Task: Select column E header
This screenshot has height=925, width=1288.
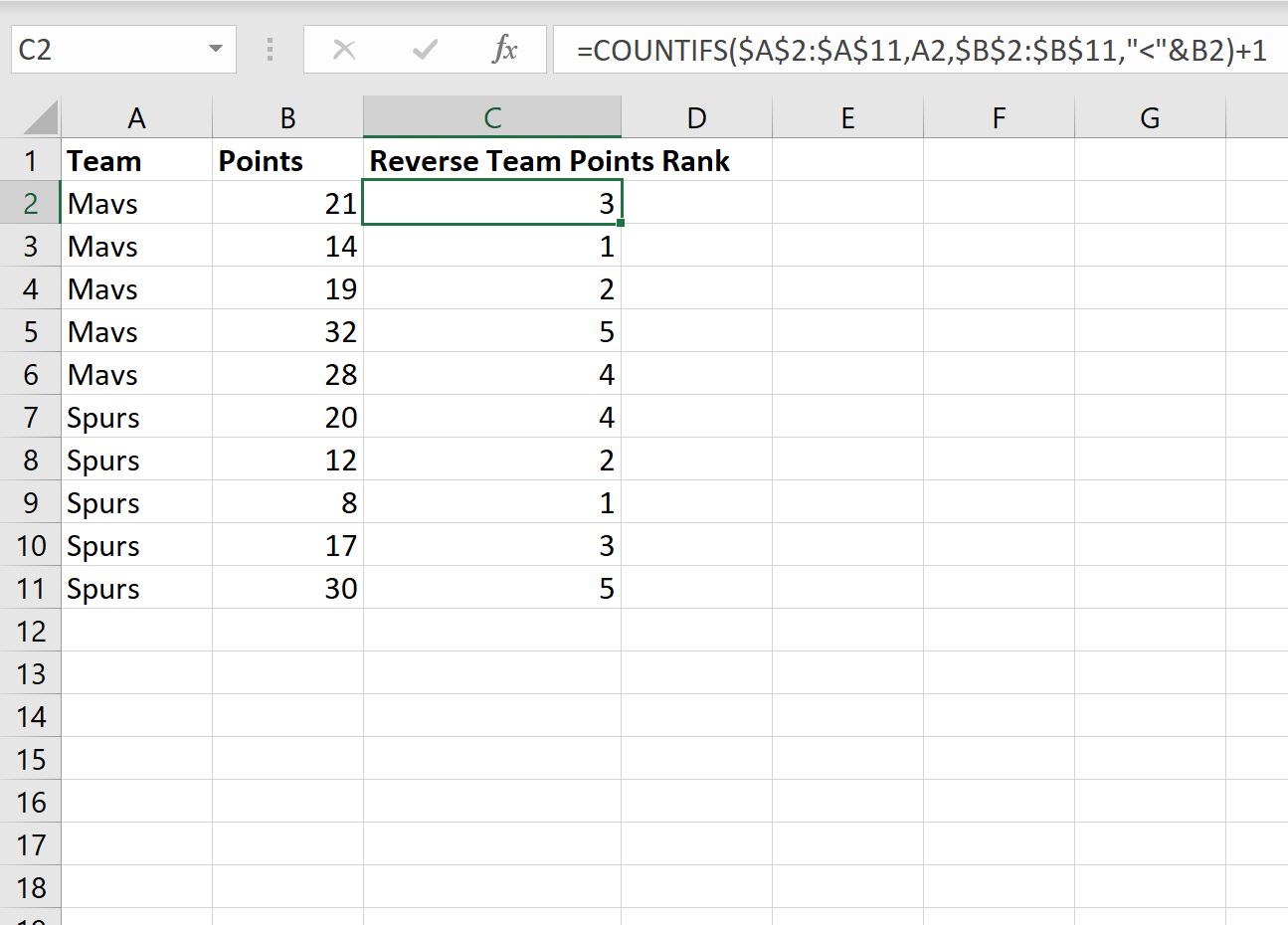Action: (847, 117)
